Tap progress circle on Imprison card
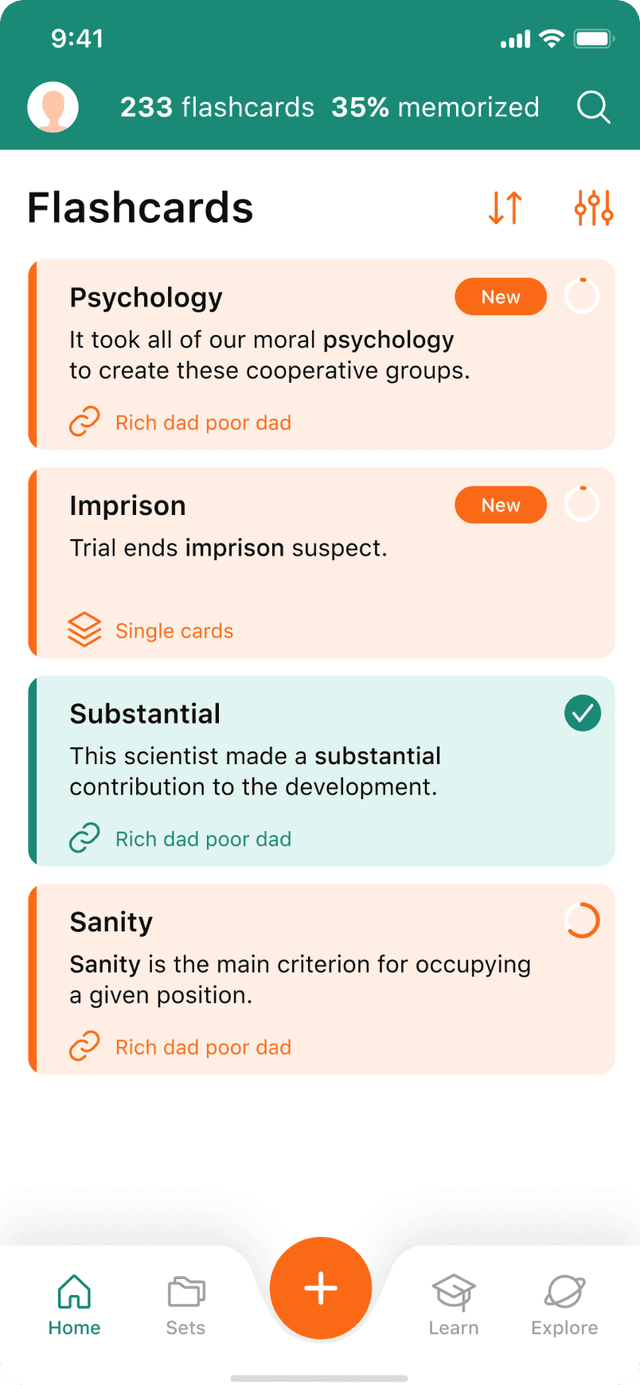 pyautogui.click(x=582, y=505)
